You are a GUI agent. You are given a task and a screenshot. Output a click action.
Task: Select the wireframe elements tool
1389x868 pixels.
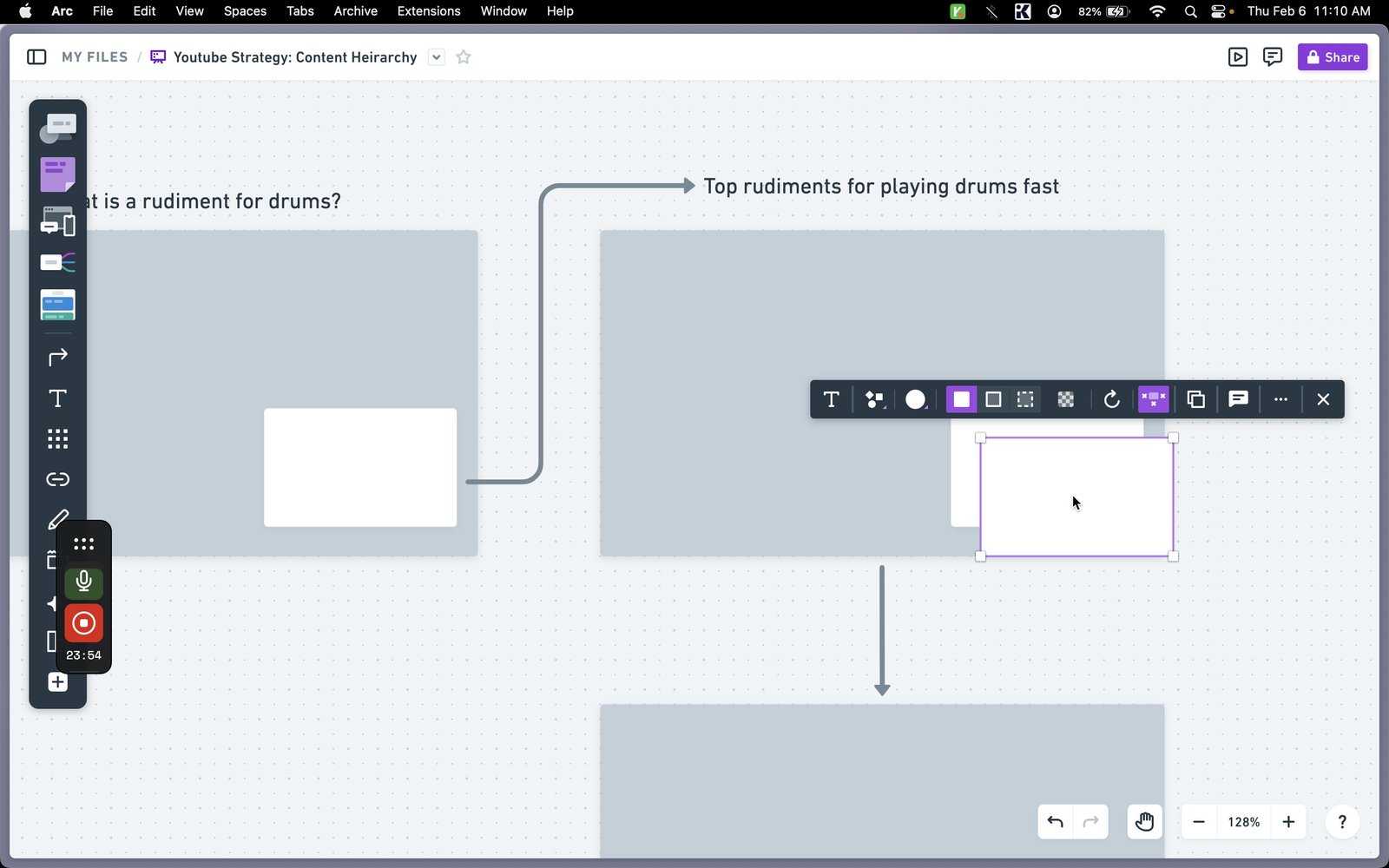click(57, 220)
